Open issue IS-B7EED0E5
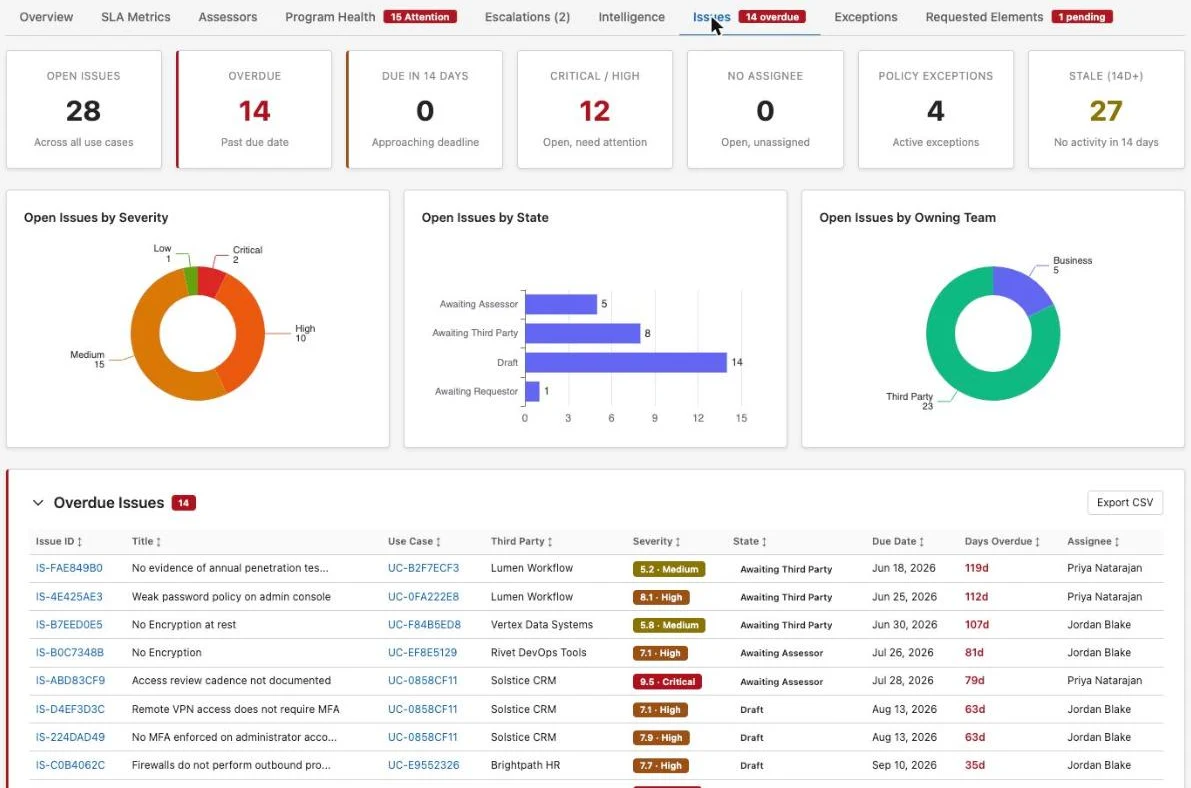Screen dimensions: 1191x788 pos(69,625)
